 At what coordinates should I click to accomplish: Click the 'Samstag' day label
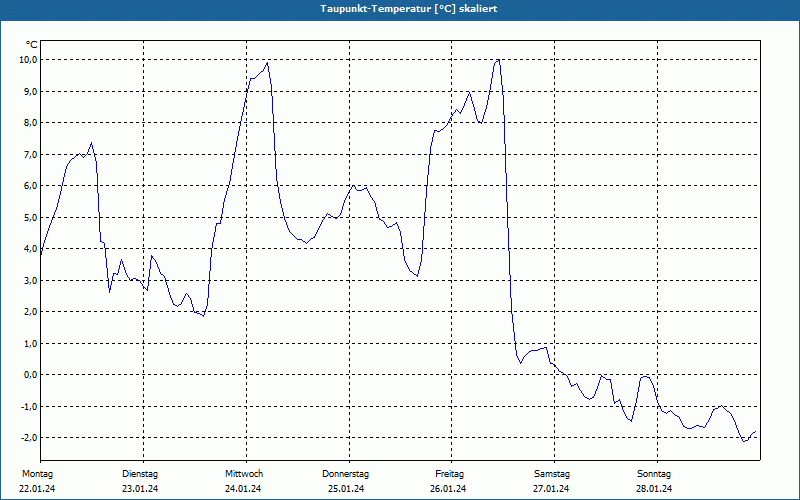tap(552, 474)
